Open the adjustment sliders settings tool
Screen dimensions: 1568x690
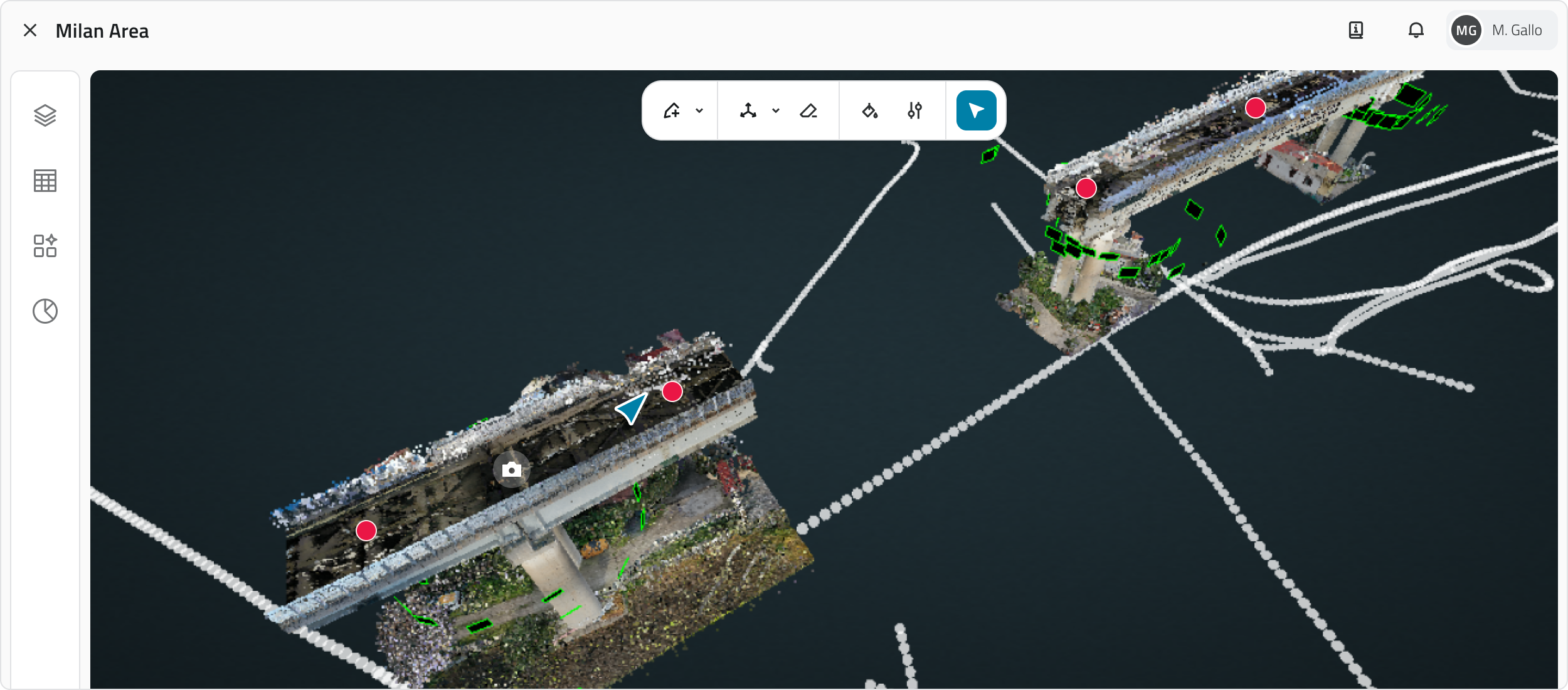[914, 111]
